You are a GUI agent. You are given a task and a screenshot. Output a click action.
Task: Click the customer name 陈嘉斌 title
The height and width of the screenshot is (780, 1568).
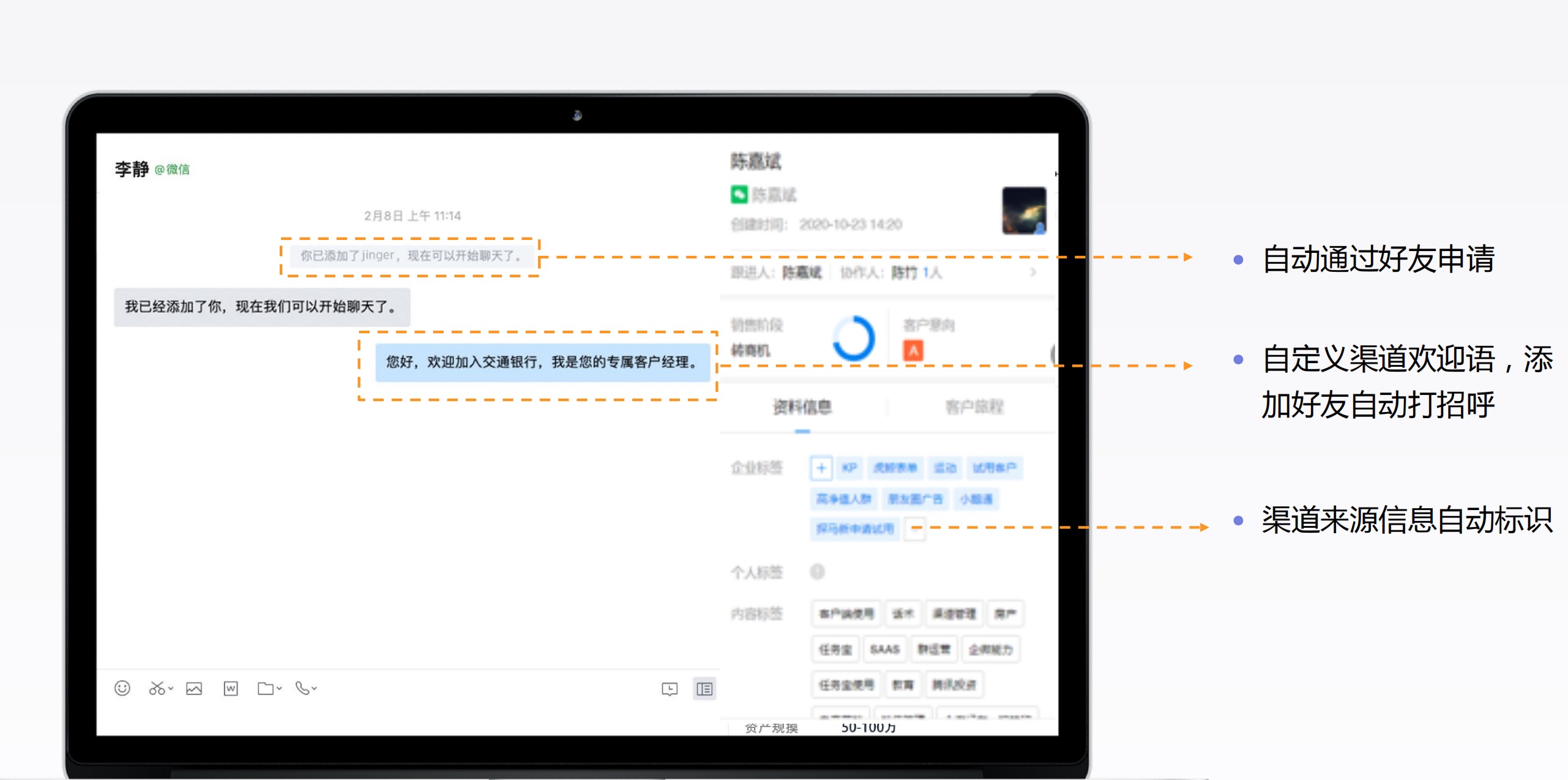coord(756,162)
